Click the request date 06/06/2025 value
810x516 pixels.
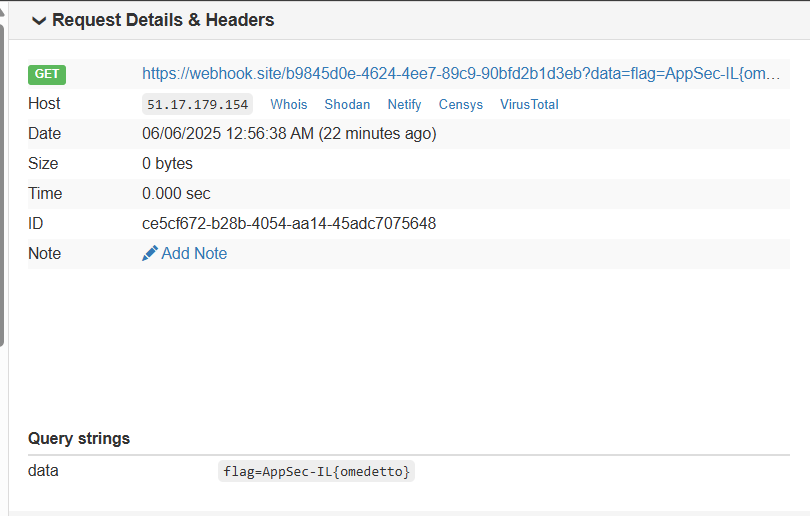pyautogui.click(x=289, y=134)
